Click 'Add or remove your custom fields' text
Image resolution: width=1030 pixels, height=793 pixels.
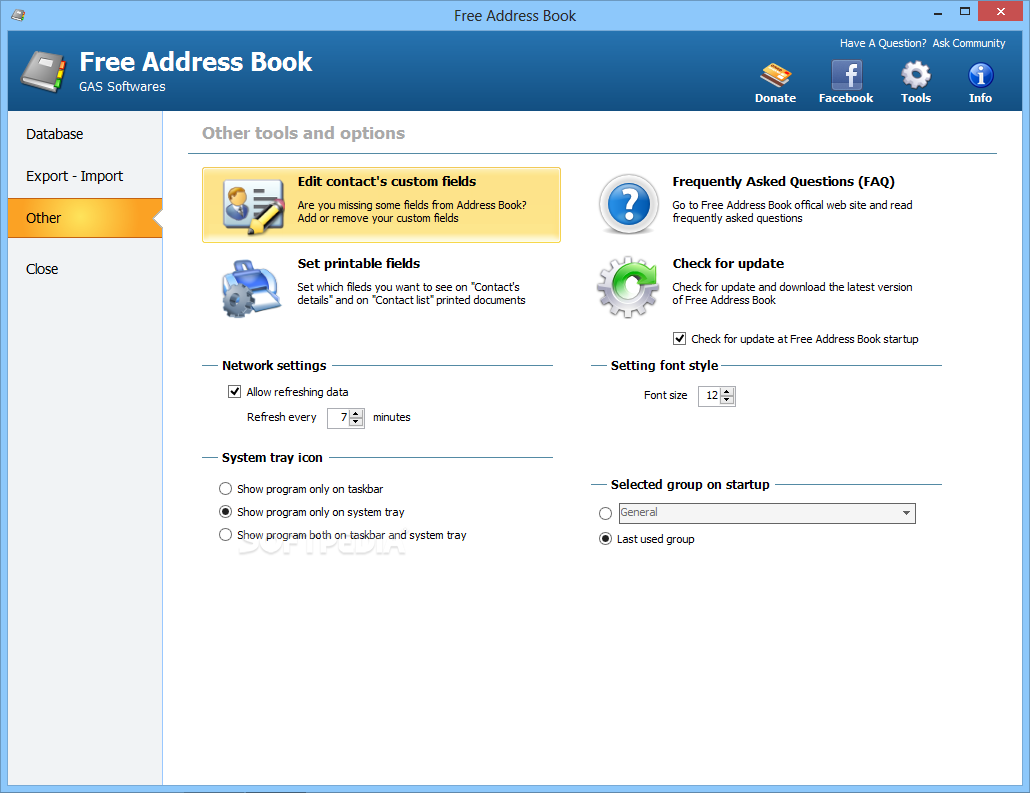pos(378,218)
